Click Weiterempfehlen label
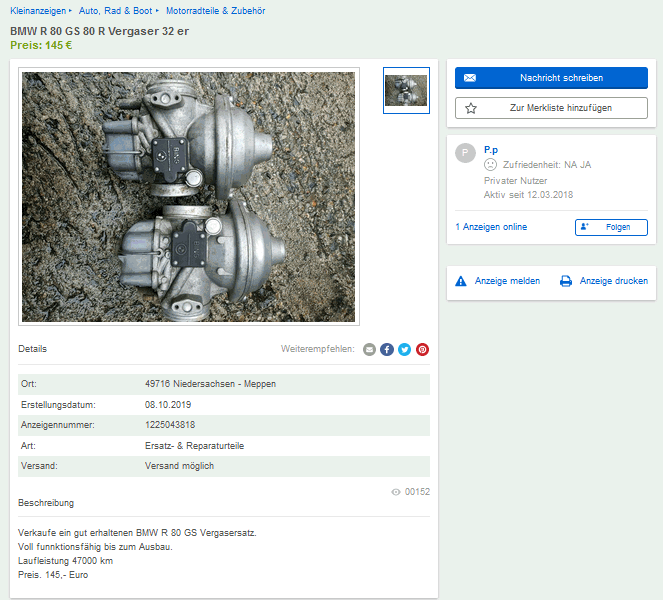Image resolution: width=663 pixels, height=600 pixels. pos(318,349)
